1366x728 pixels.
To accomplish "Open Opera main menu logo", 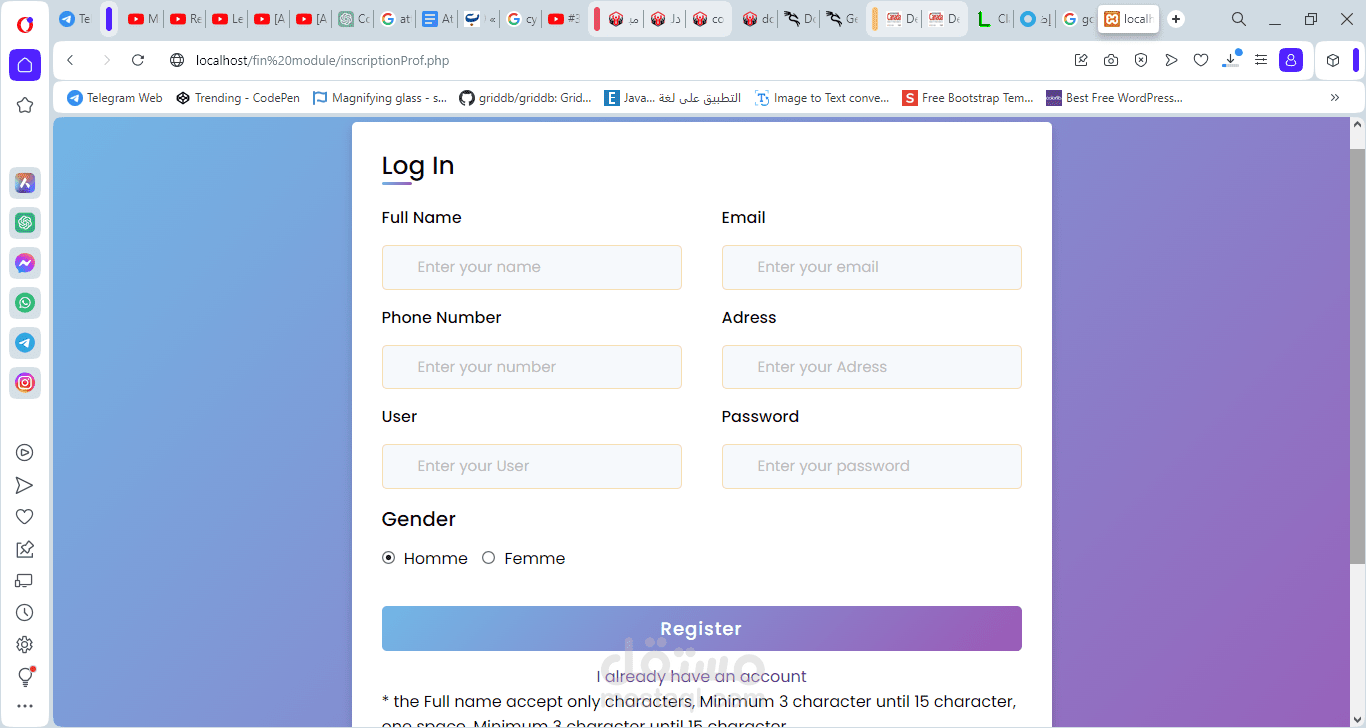I will [25, 24].
